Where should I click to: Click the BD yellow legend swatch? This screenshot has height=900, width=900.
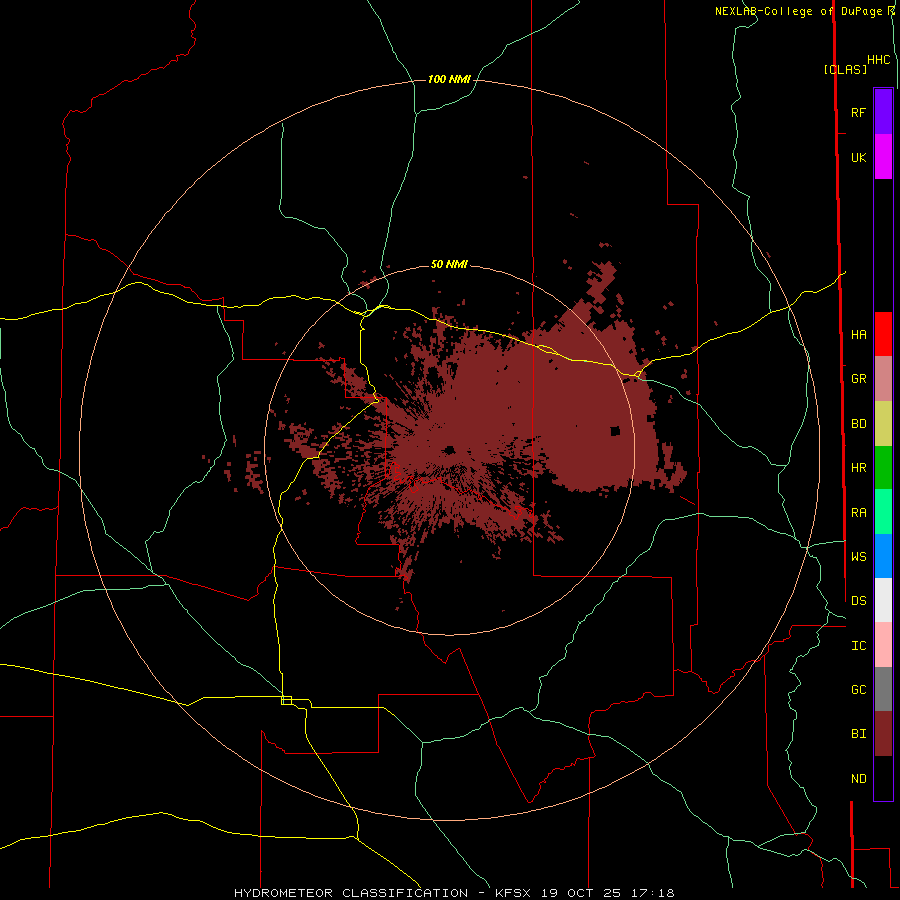[x=883, y=424]
